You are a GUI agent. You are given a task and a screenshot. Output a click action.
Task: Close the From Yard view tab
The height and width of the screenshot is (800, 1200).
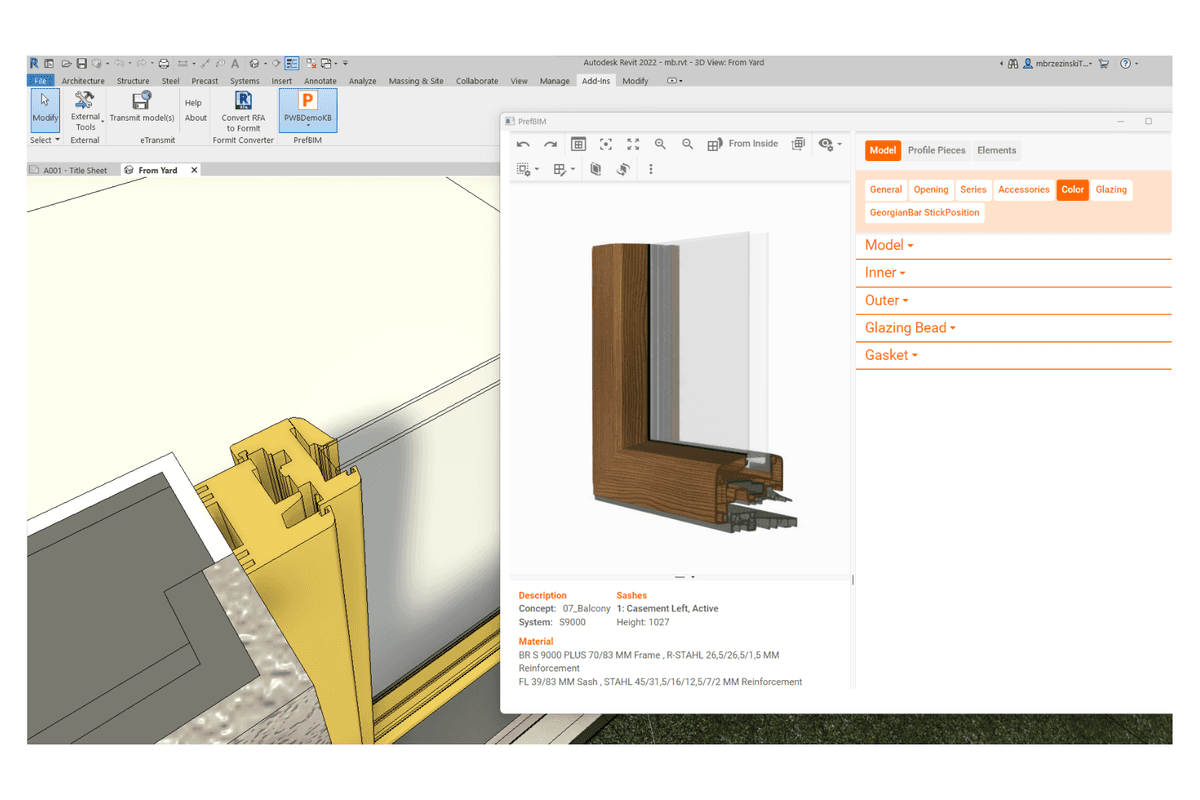(x=195, y=170)
